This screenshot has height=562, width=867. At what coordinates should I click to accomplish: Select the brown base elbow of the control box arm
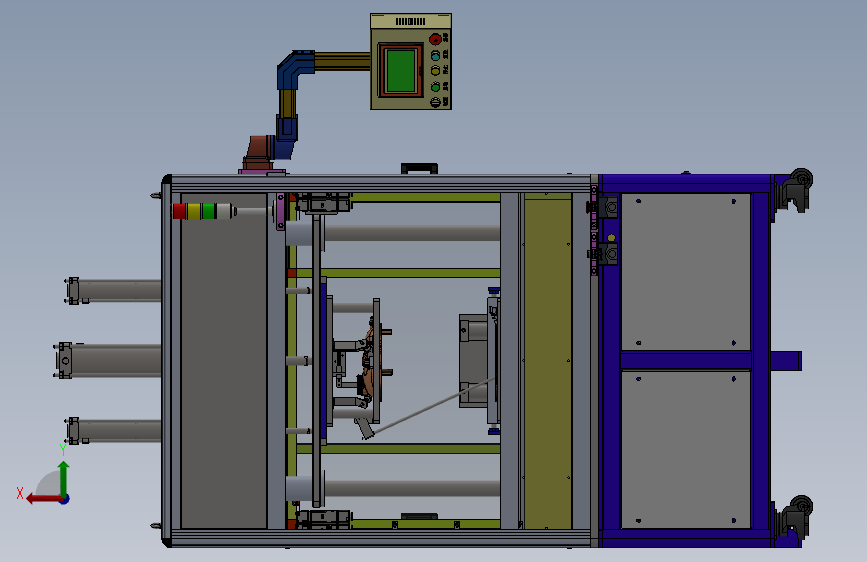coord(258,151)
